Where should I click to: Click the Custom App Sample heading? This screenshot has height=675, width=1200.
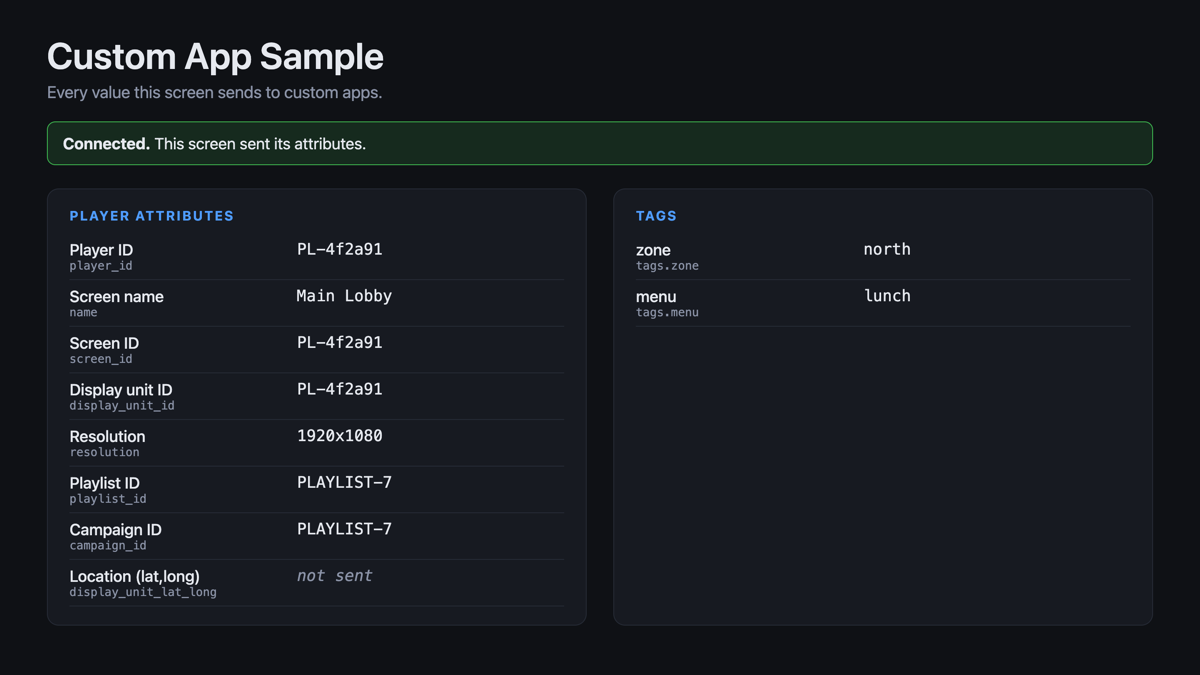click(x=215, y=57)
